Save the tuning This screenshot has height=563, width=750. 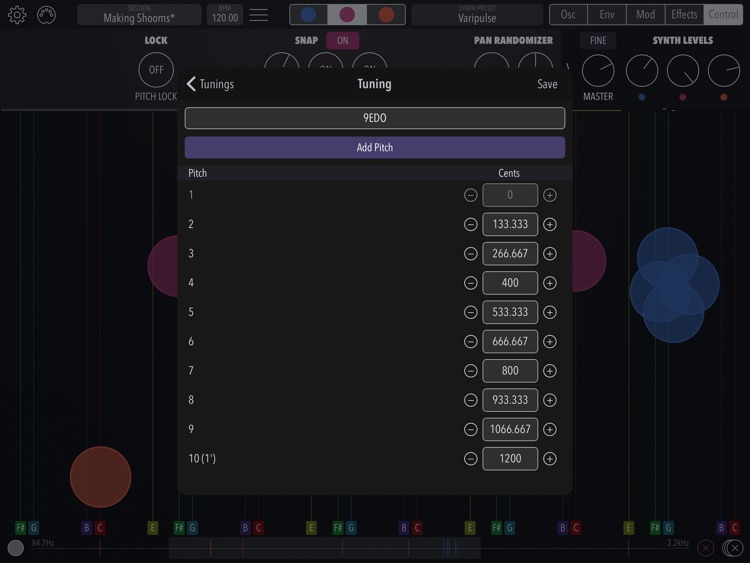point(547,84)
